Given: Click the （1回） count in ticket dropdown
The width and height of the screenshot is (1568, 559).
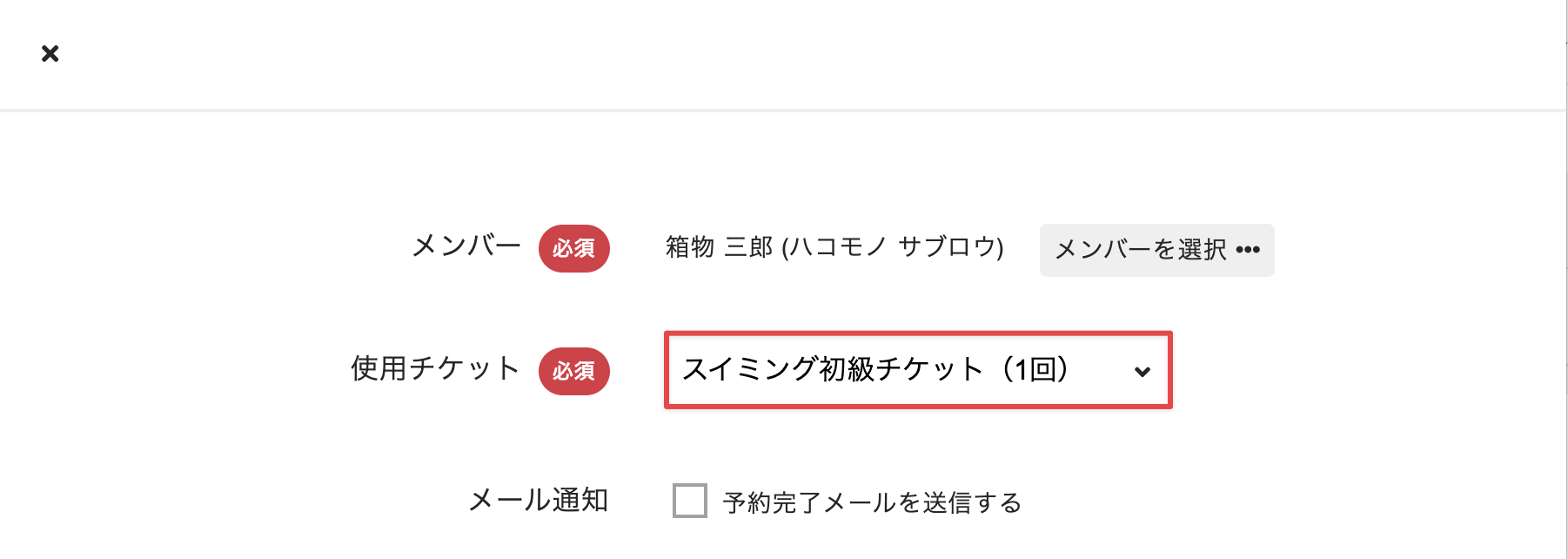Looking at the screenshot, I should pos(1035,369).
